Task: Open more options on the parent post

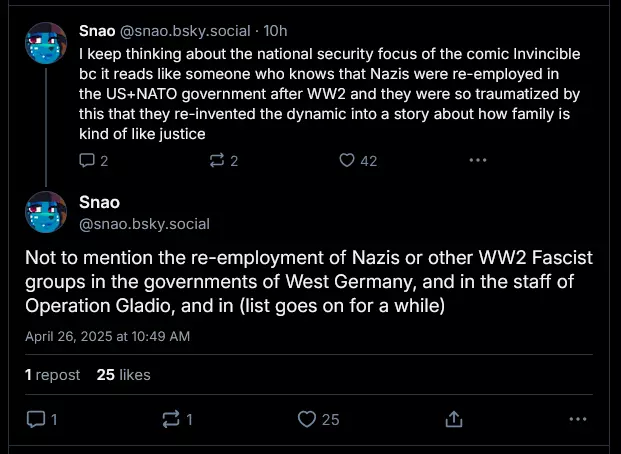Action: pos(478,160)
